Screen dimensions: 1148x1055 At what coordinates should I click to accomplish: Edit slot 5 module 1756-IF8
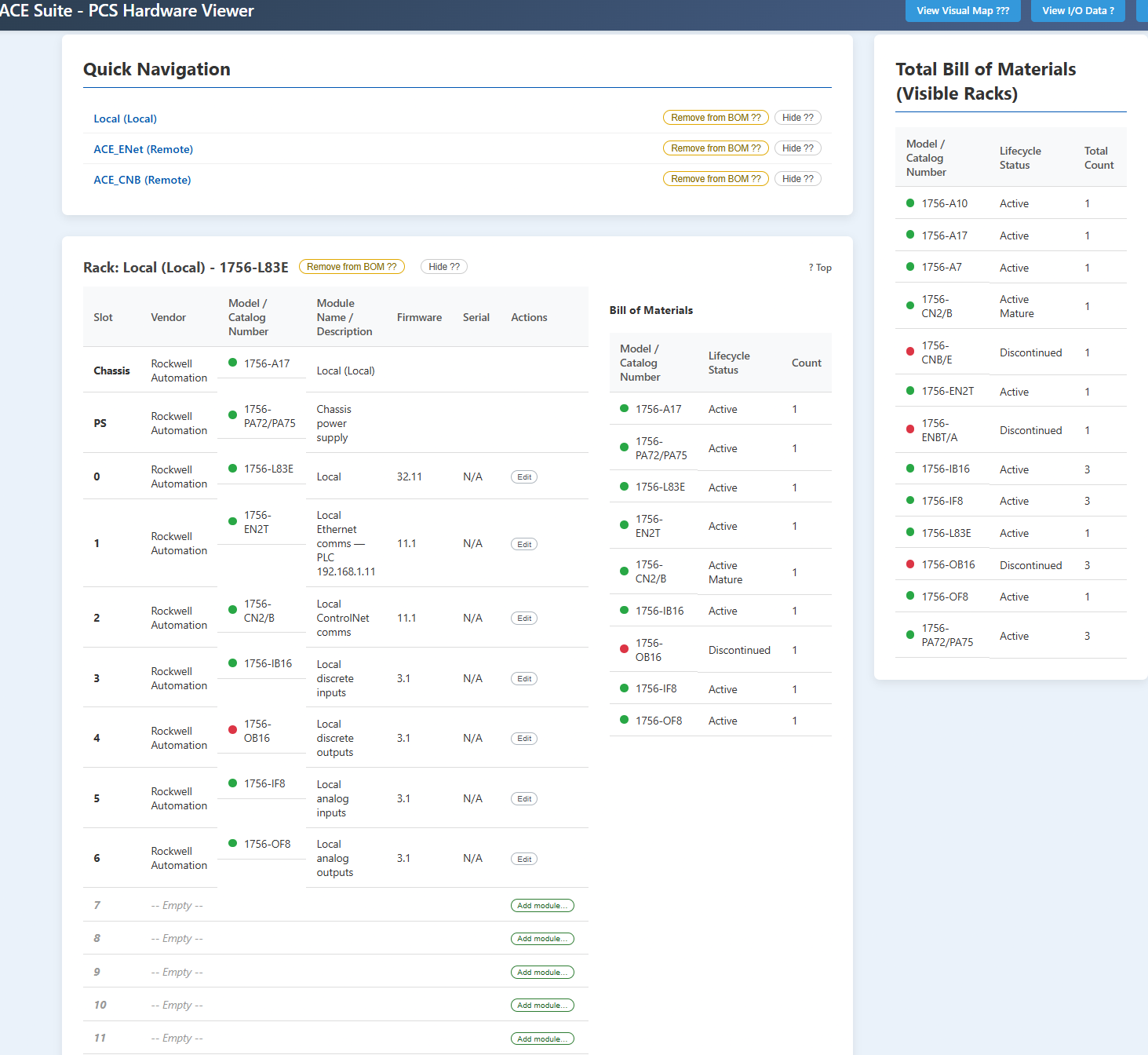tap(524, 799)
